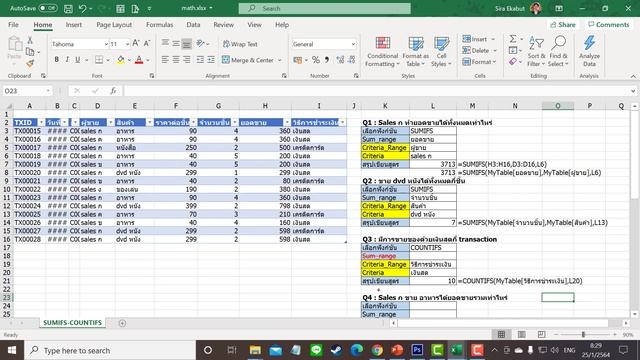Click the Undo arrow icon

point(82,8)
